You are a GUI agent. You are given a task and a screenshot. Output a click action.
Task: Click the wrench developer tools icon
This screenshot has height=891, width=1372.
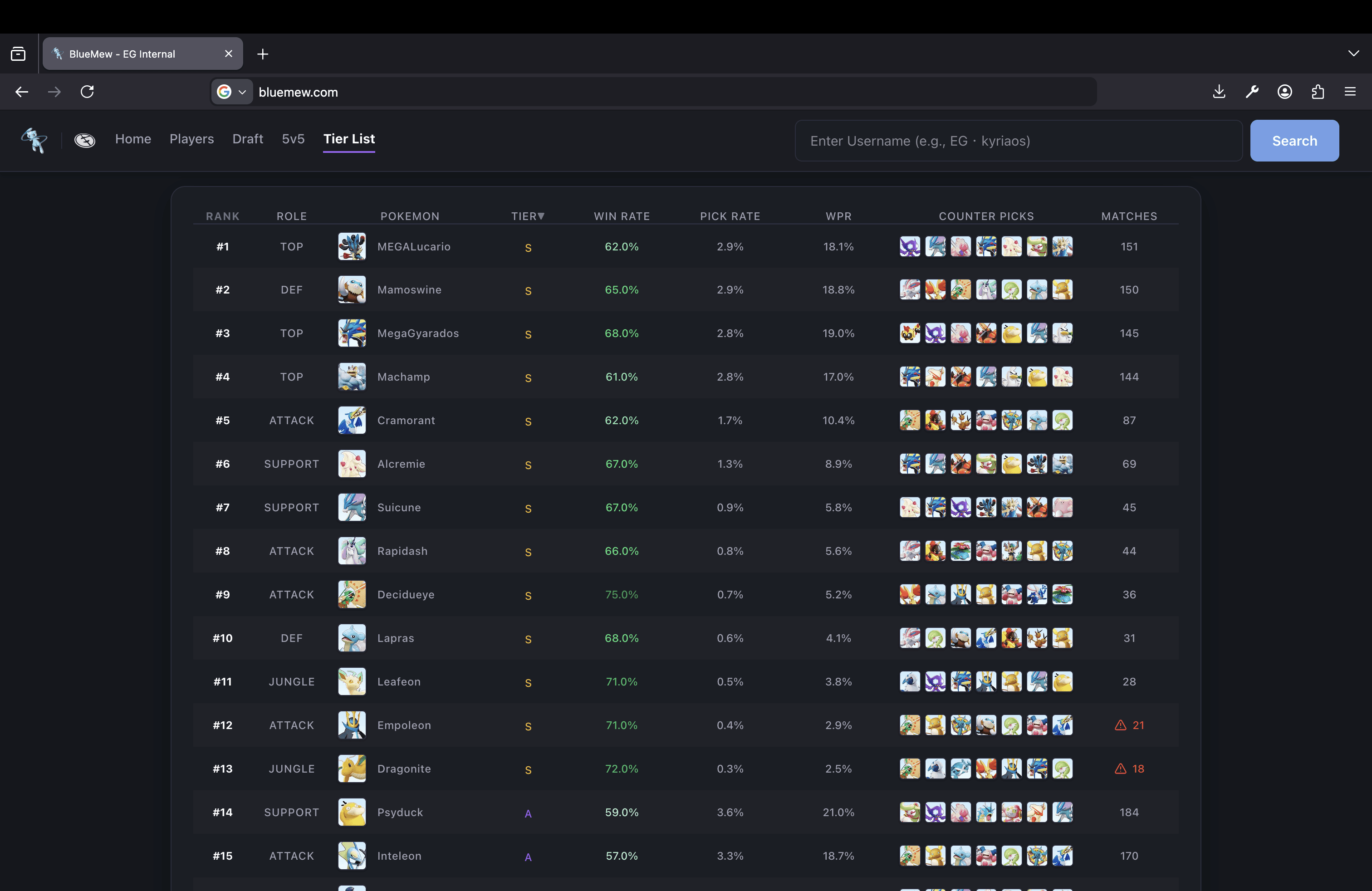pyautogui.click(x=1251, y=92)
